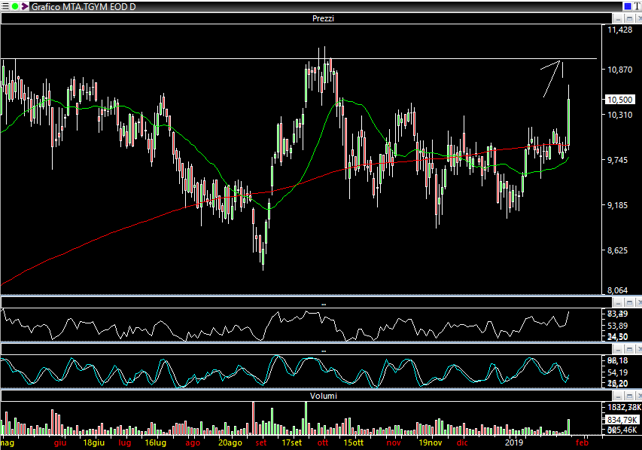Screen dimensions: 642x450
Task: Click the 53,89 RSI scale value
Action: point(617,326)
